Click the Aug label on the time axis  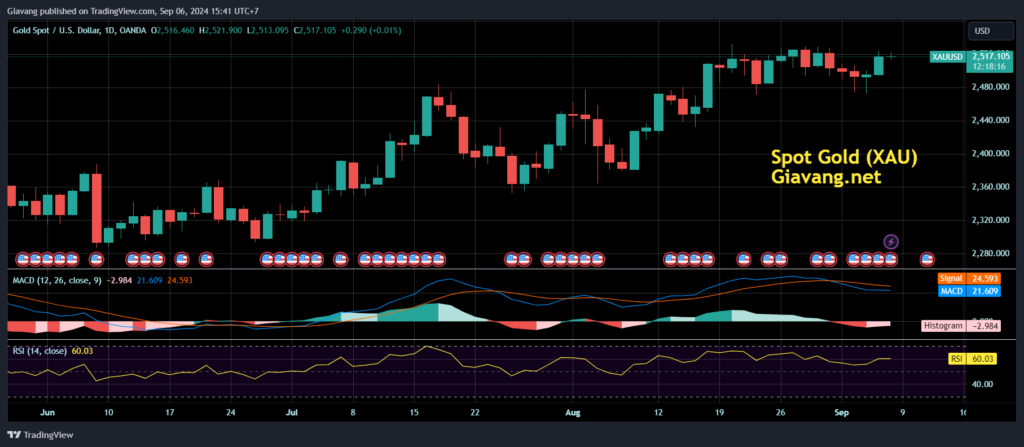[x=571, y=411]
